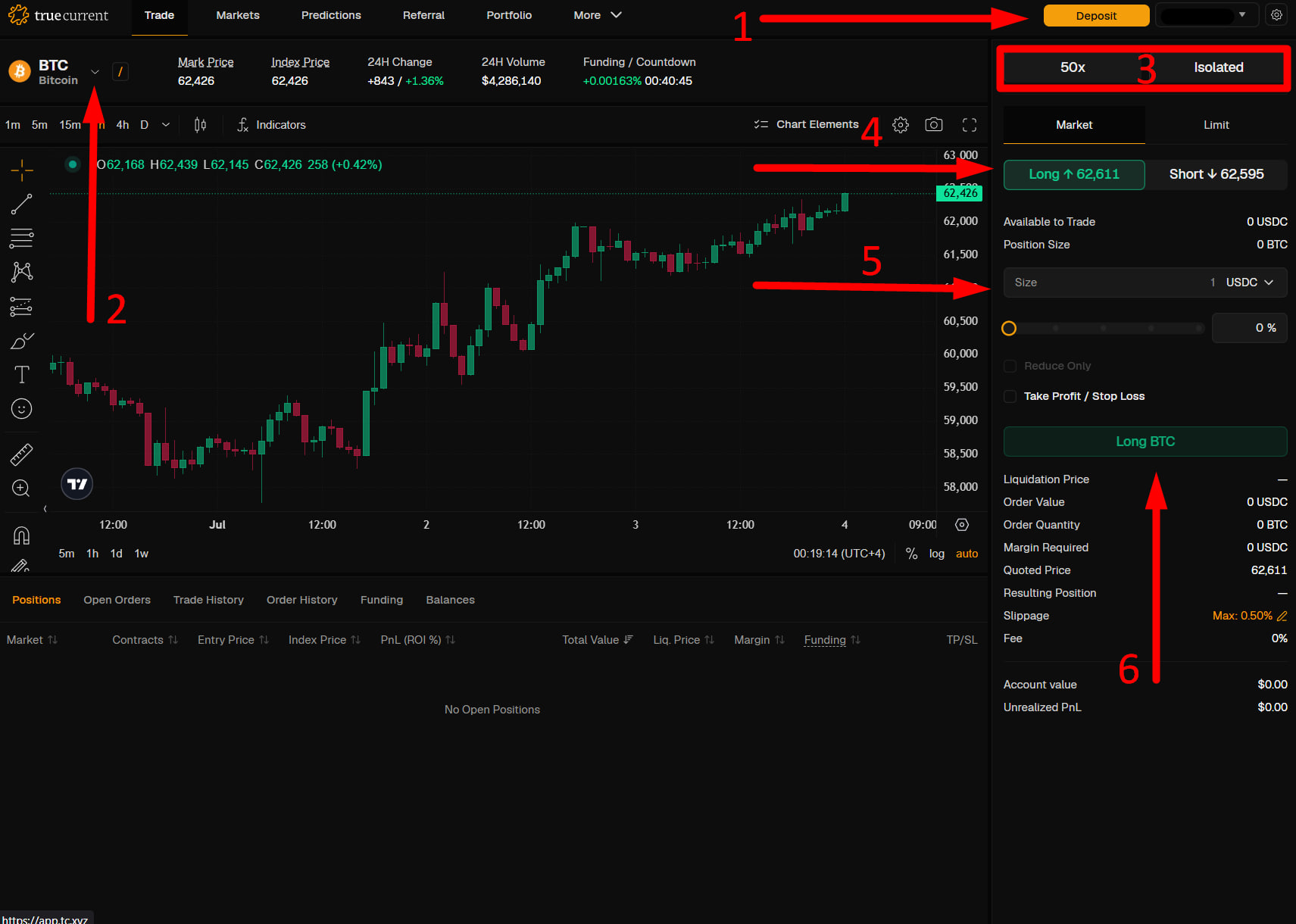This screenshot has height=924, width=1296.
Task: Select the trend line drawing tool
Action: click(22, 204)
